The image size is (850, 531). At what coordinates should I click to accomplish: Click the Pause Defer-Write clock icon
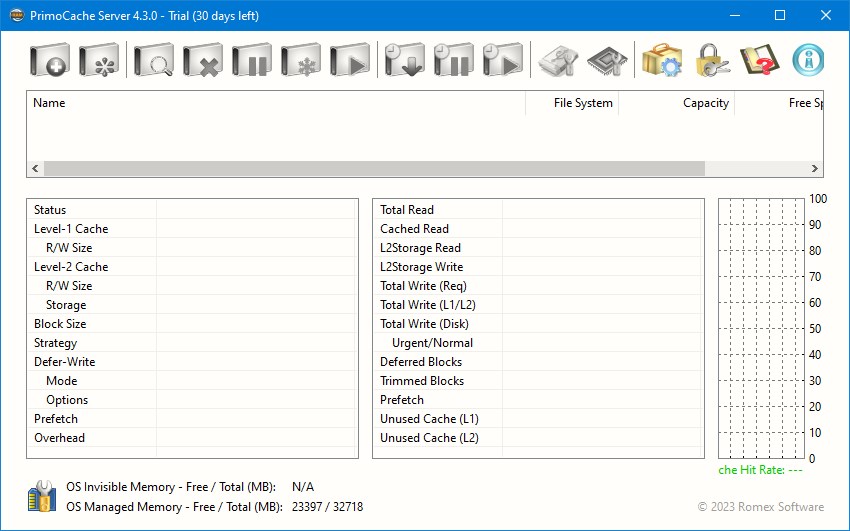(454, 60)
